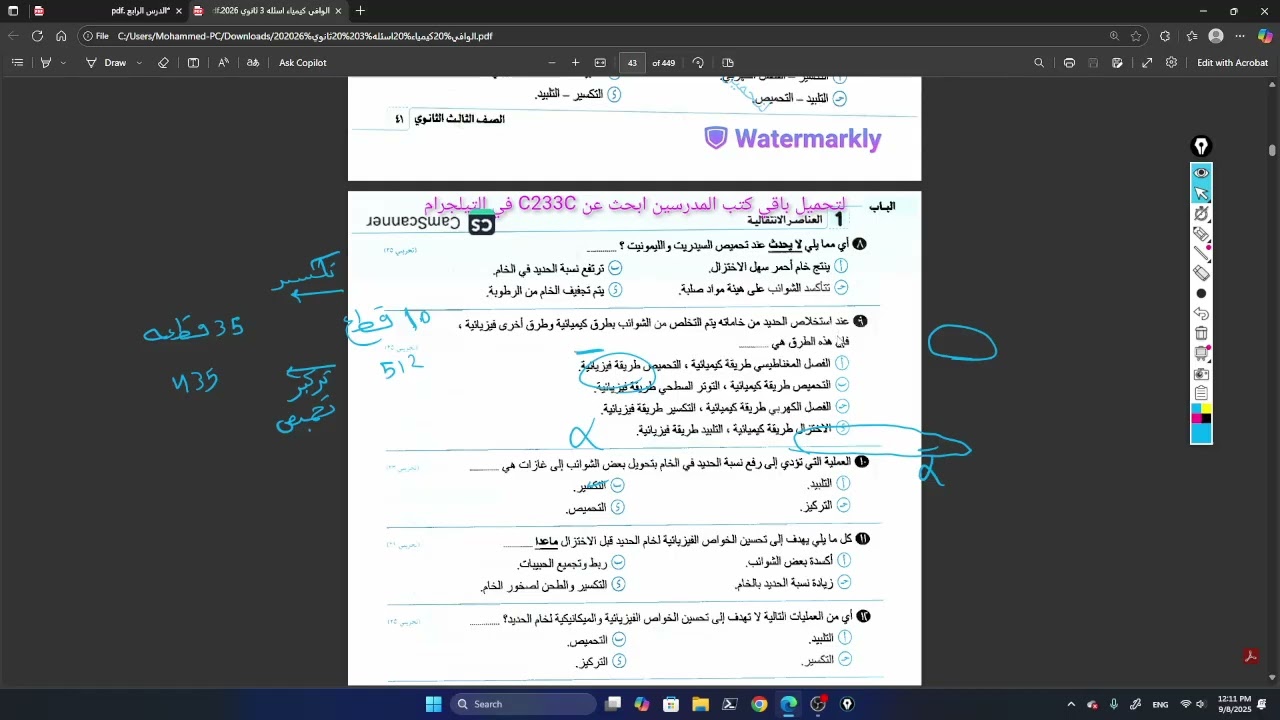Refresh the current page
Screen dimensions: 1280x720
[37, 36]
